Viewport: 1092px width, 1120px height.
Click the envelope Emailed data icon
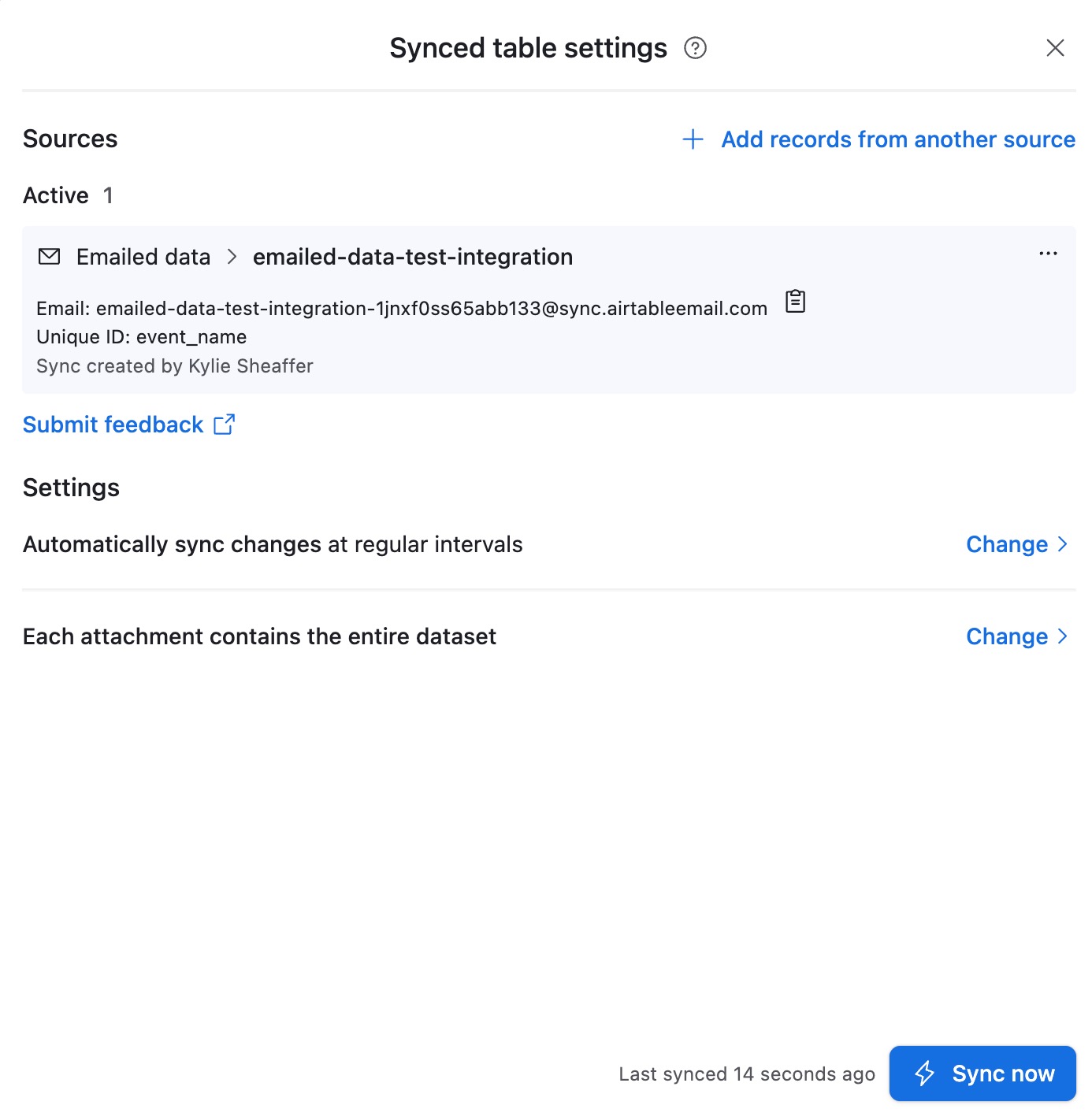[x=49, y=257]
